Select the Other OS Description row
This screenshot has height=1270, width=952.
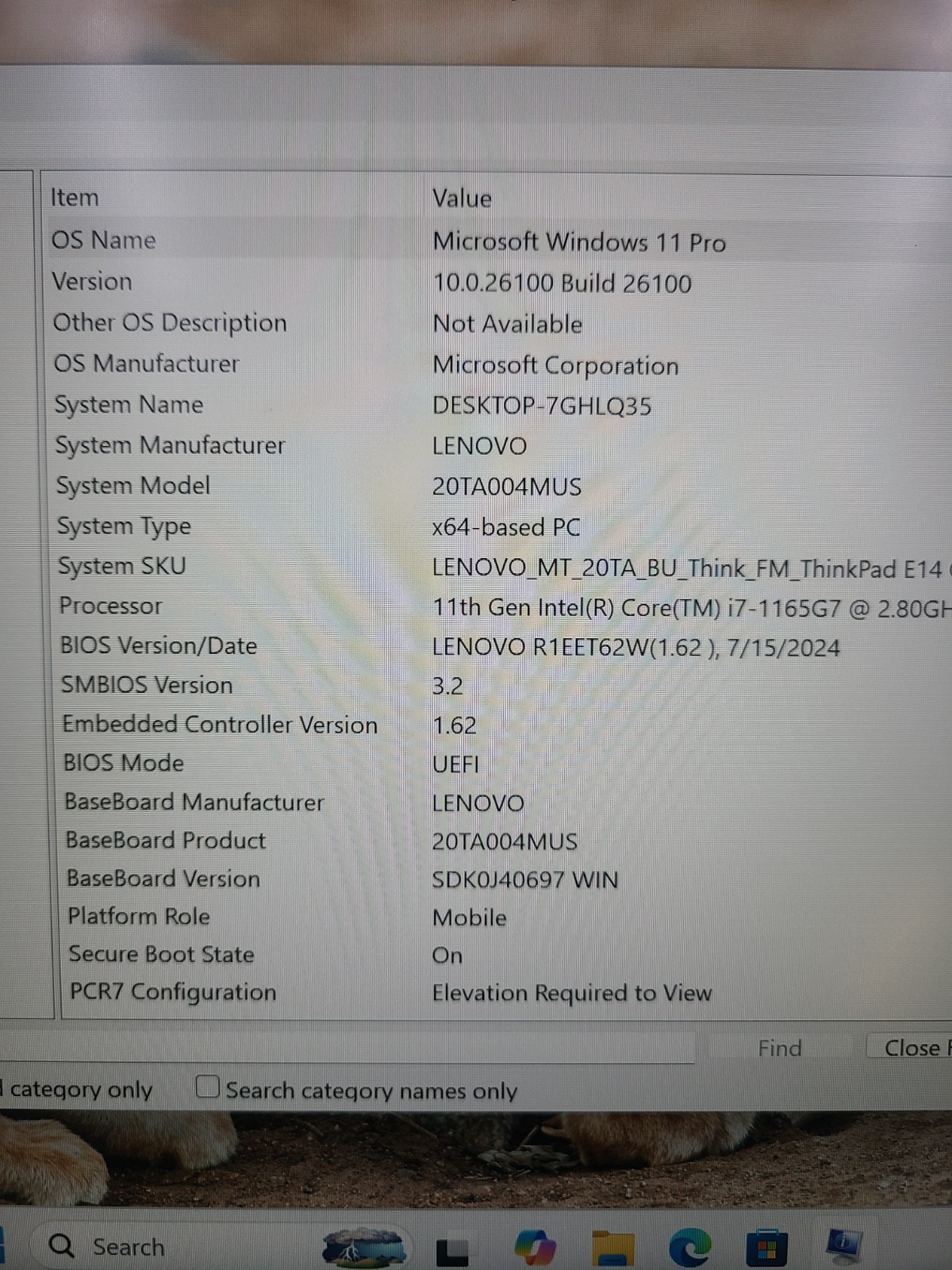coord(500,323)
